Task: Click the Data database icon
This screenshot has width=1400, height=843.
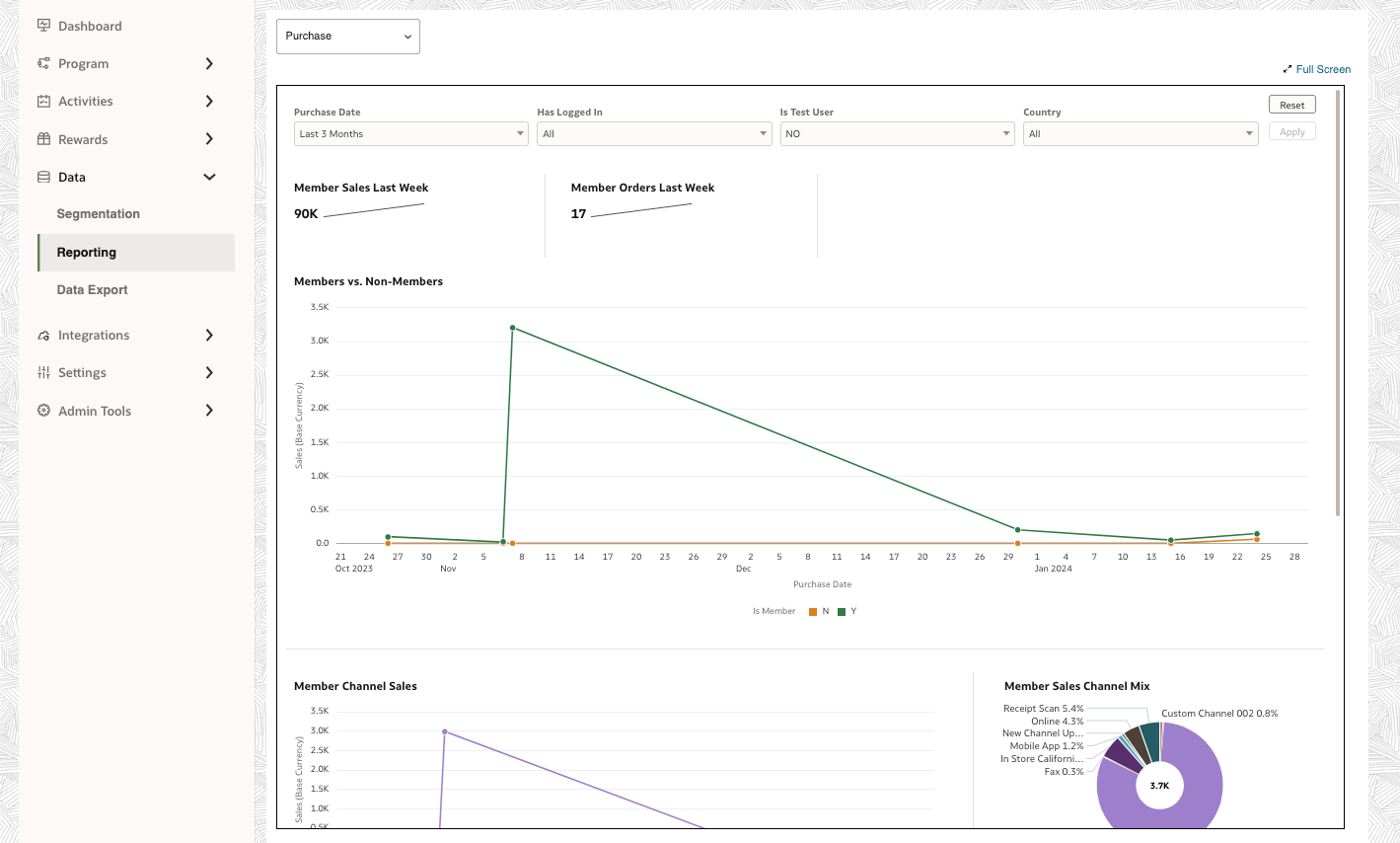Action: click(43, 177)
